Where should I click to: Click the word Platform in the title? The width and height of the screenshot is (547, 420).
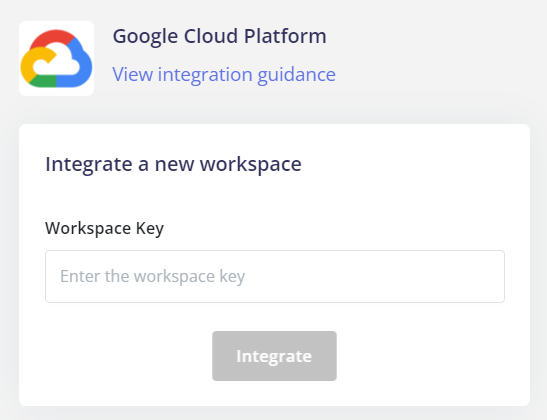(x=285, y=36)
